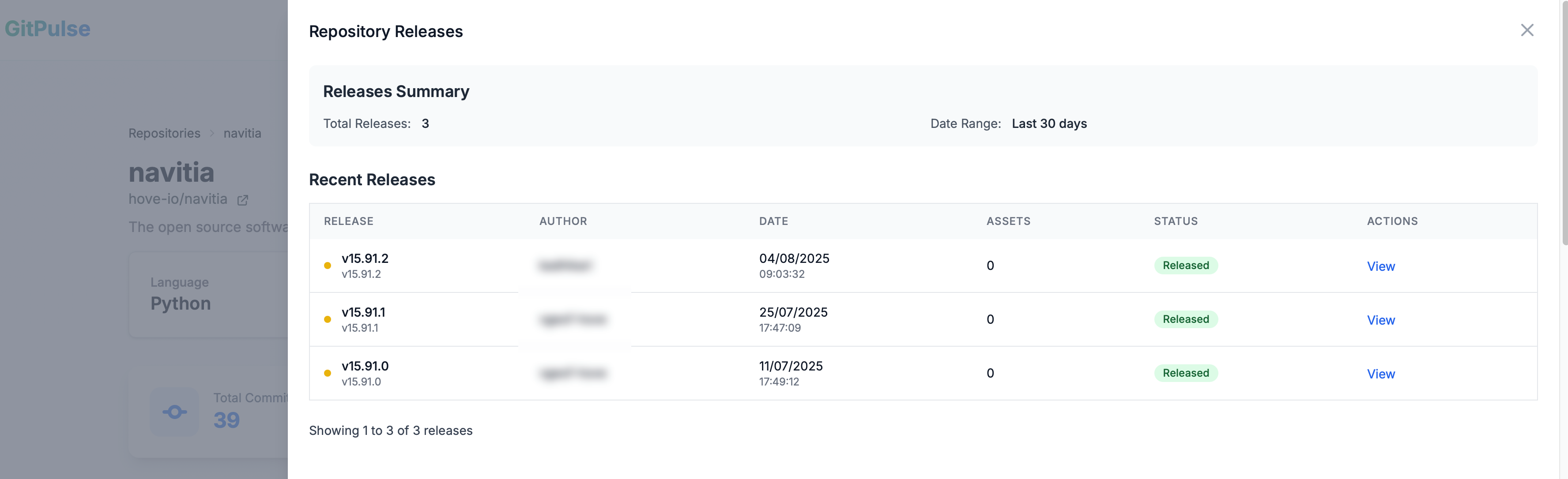
Task: Click the Total Commits count 39
Action: click(226, 420)
